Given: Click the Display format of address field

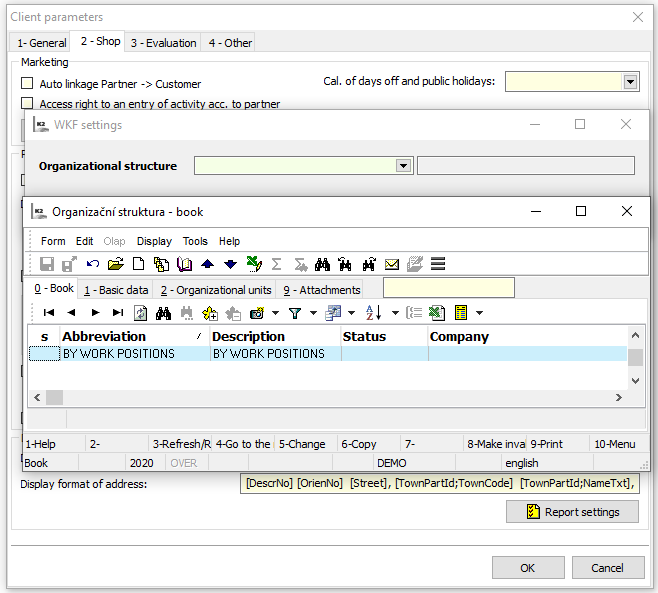Looking at the screenshot, I should tap(440, 483).
